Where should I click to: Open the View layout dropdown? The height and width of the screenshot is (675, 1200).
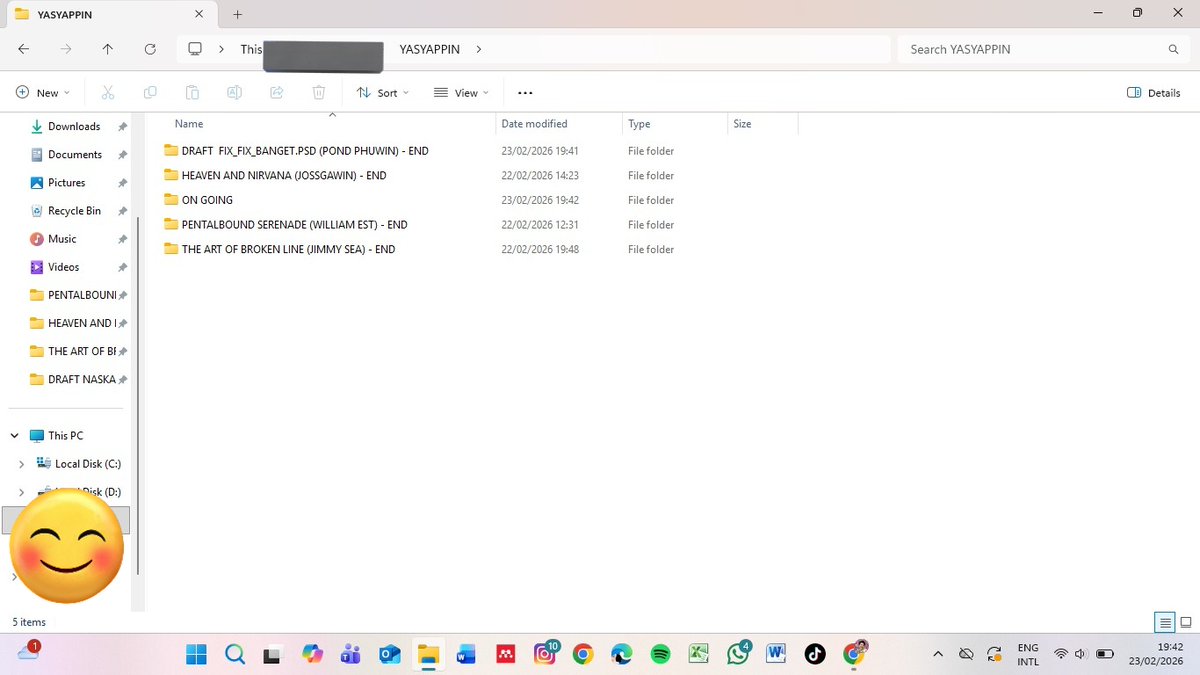coord(461,93)
